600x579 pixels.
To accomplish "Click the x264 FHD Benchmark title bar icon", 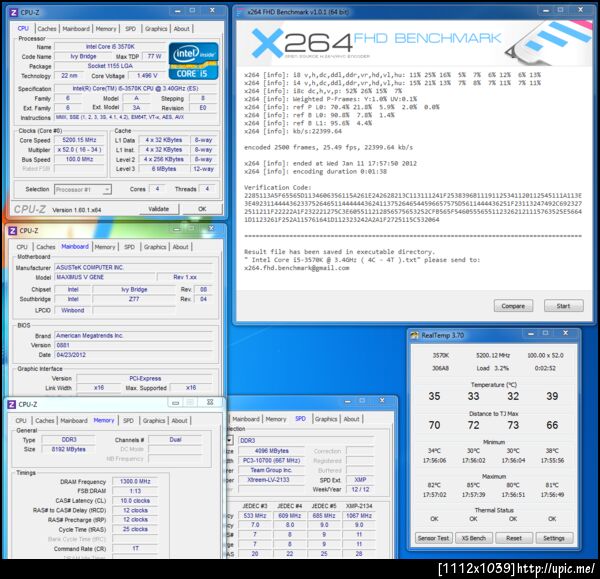I will point(240,12).
